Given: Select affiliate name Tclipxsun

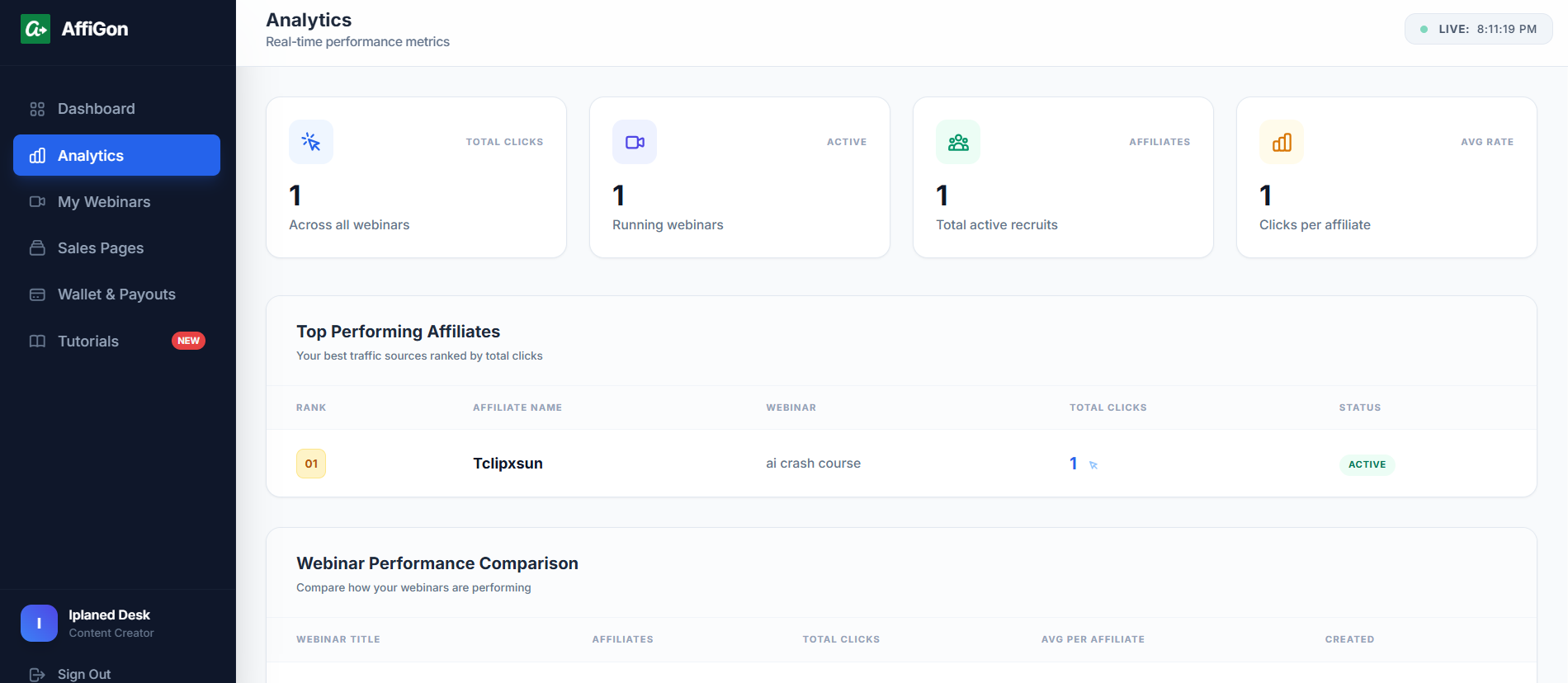Looking at the screenshot, I should click(x=508, y=464).
